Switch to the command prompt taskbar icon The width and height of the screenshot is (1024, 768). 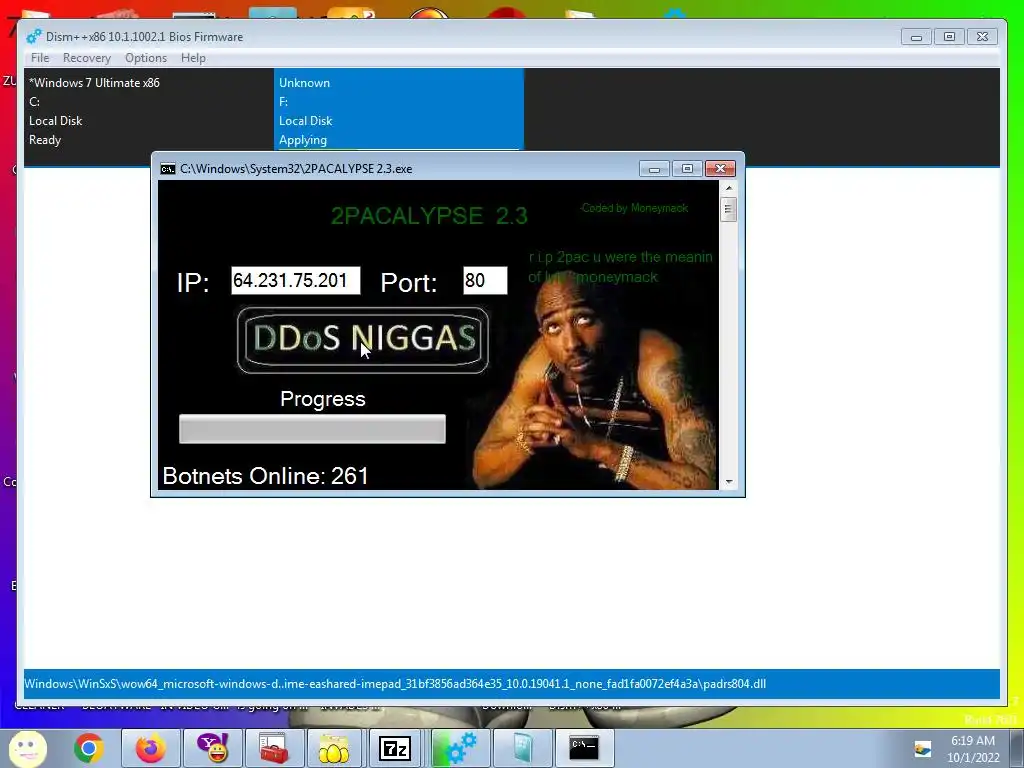point(584,748)
